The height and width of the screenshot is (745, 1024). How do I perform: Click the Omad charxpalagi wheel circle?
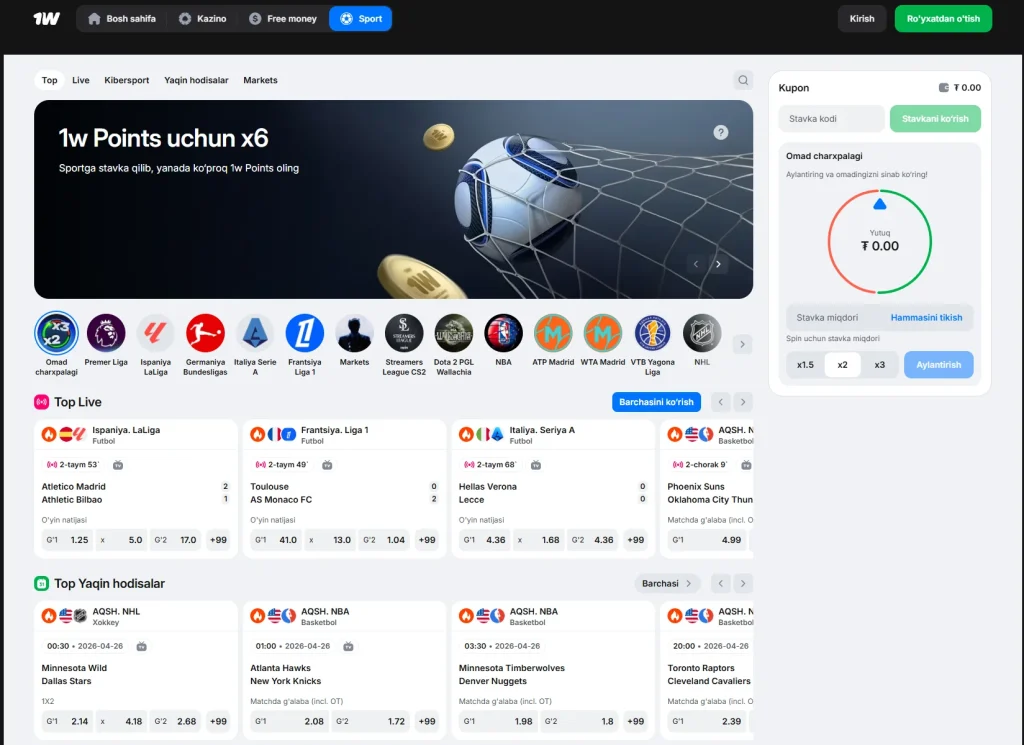click(x=880, y=242)
